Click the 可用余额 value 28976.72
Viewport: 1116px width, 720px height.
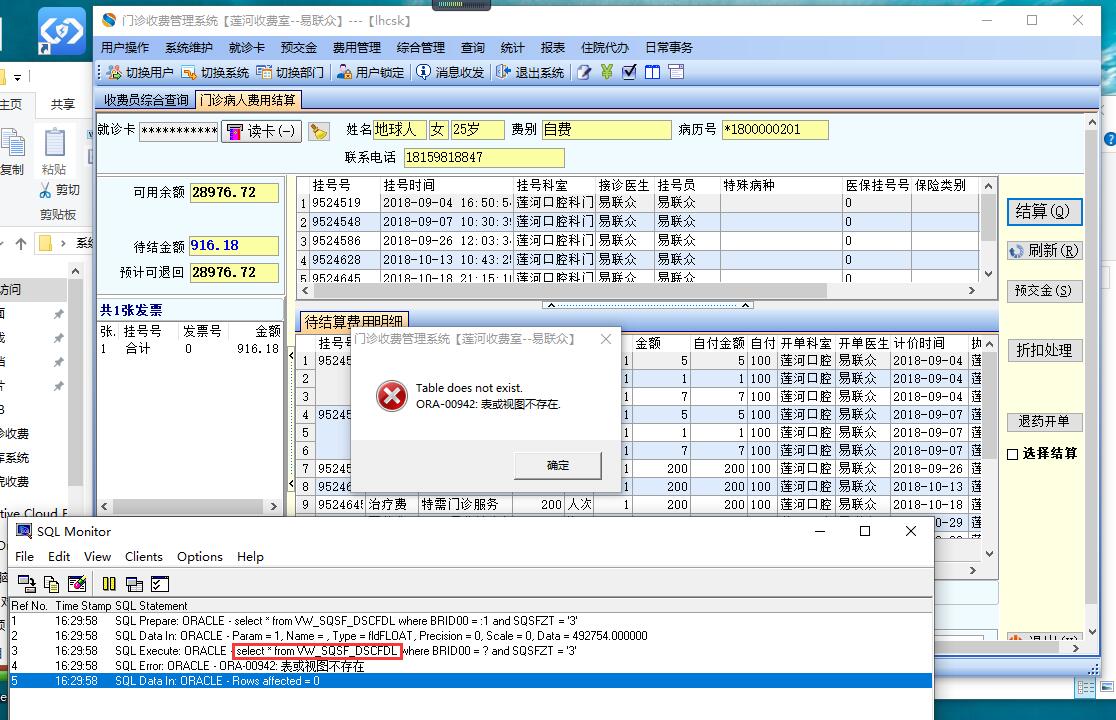234,193
